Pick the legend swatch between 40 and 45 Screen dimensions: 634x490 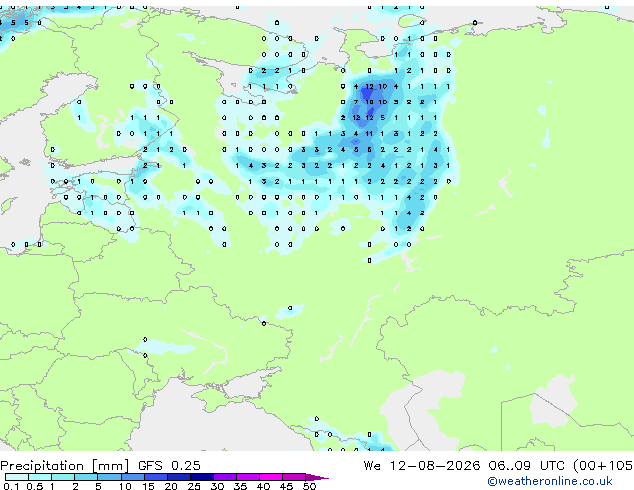tap(271, 477)
